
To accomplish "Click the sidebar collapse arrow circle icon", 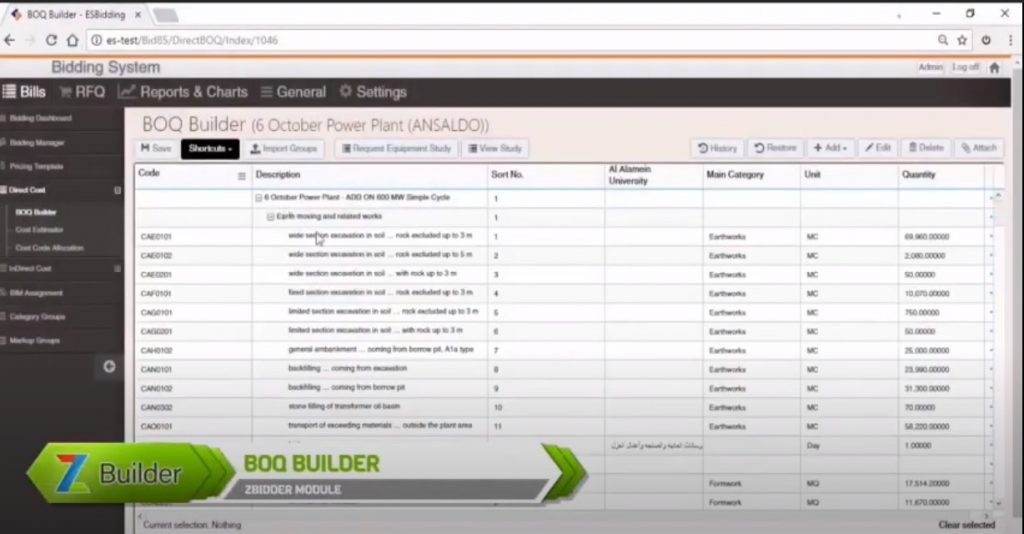I will pyautogui.click(x=109, y=366).
